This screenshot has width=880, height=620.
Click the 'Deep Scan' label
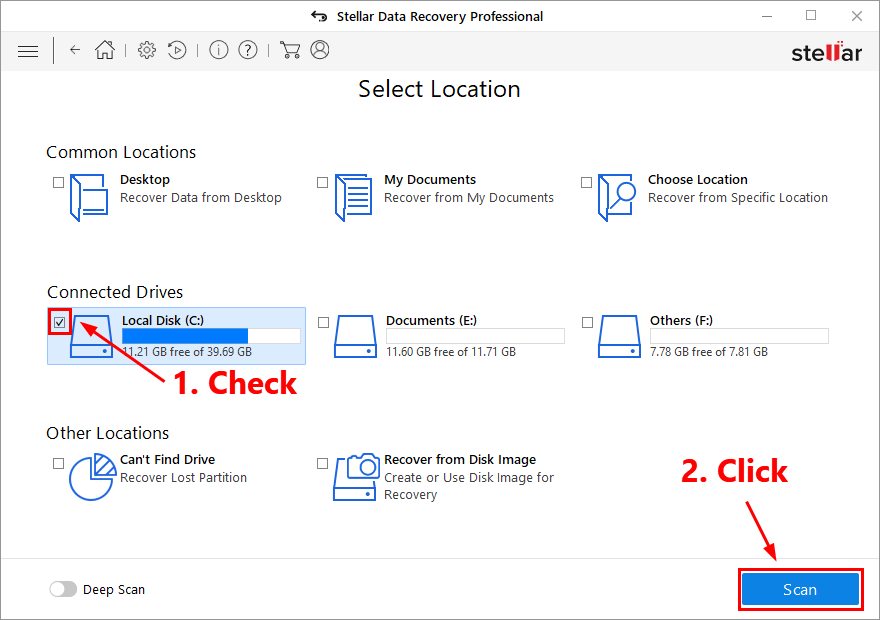tap(114, 590)
